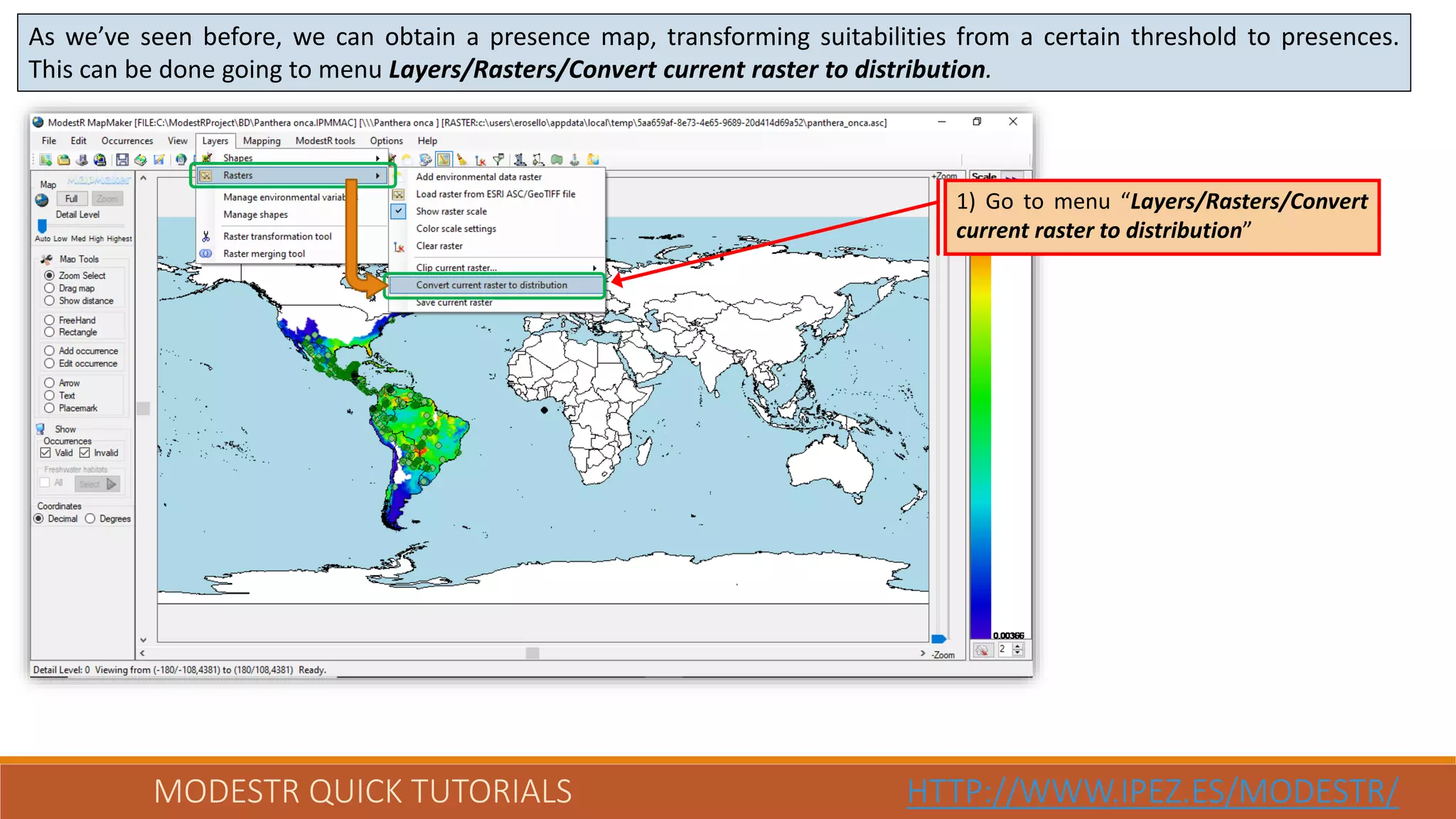Click the broom clean-up toolbar icon
This screenshot has height=819, width=1456.
[x=462, y=159]
